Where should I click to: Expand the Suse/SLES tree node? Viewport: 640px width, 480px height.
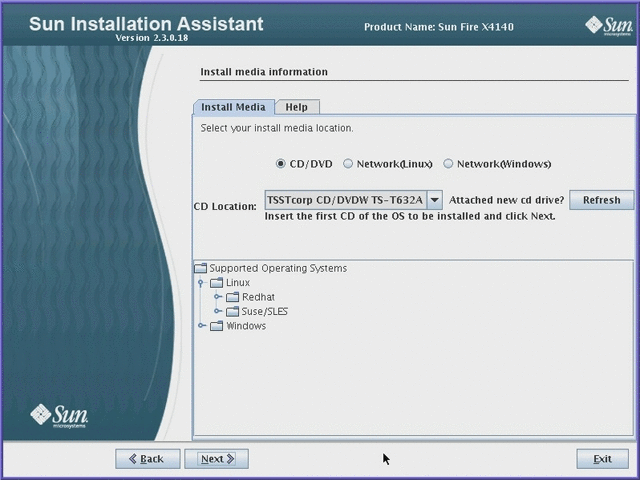tap(218, 311)
